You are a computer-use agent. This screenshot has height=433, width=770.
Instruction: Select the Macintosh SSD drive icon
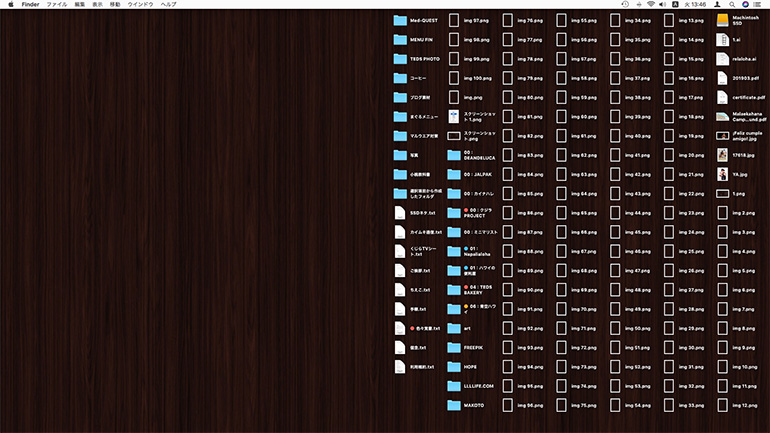pyautogui.click(x=723, y=20)
